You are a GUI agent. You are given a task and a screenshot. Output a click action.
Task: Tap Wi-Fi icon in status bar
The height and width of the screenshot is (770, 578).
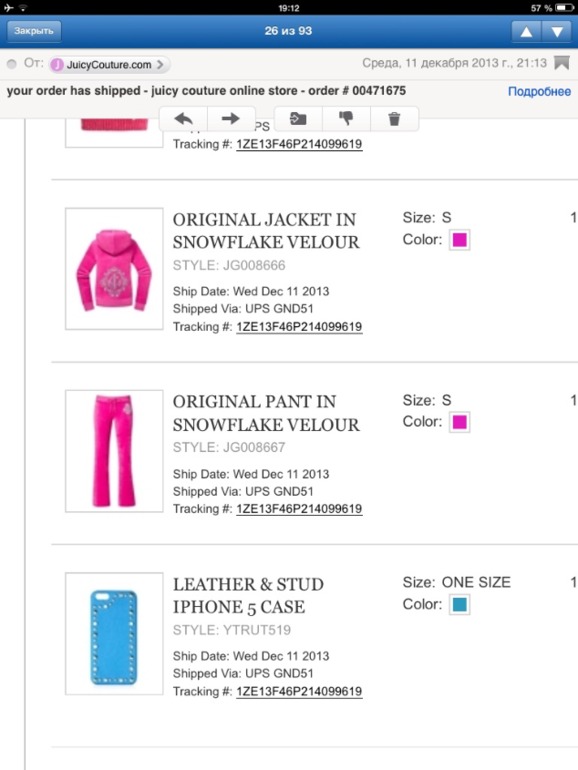pyautogui.click(x=23, y=7)
